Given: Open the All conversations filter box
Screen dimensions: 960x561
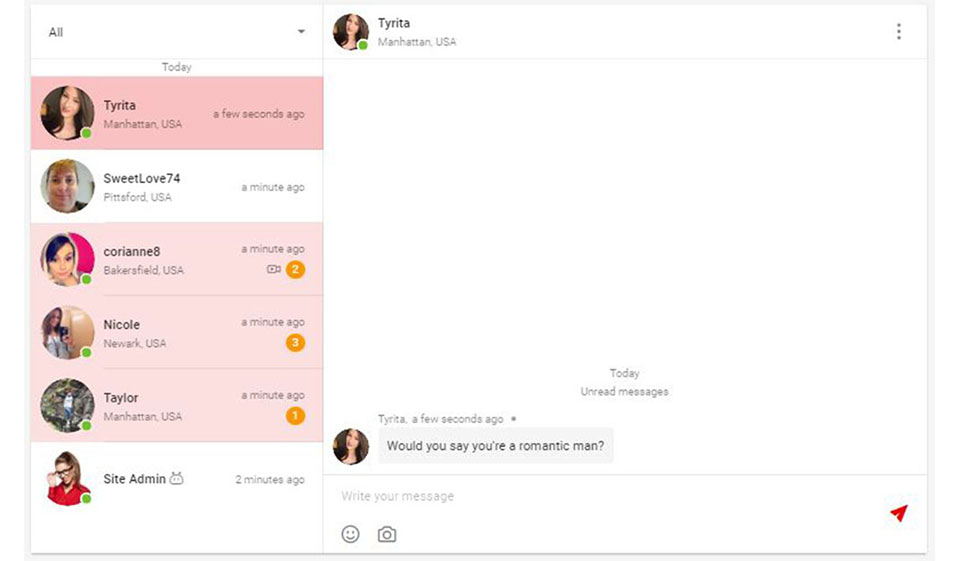Looking at the screenshot, I should click(x=170, y=32).
